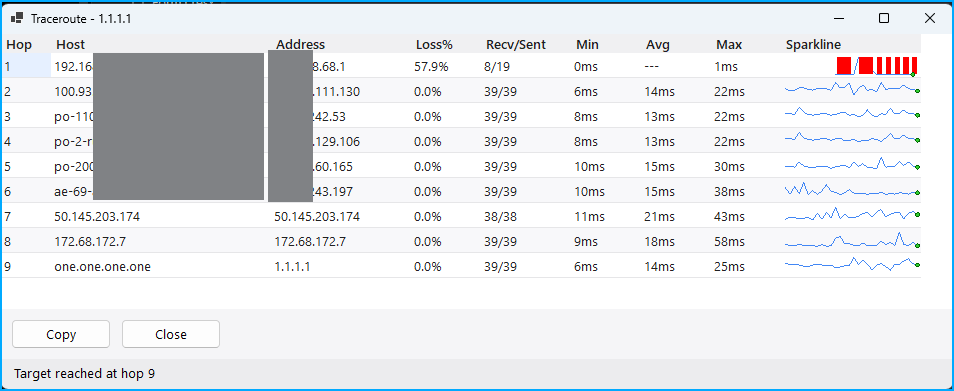
Task: Click the Recv/Sent column header
Action: [516, 44]
